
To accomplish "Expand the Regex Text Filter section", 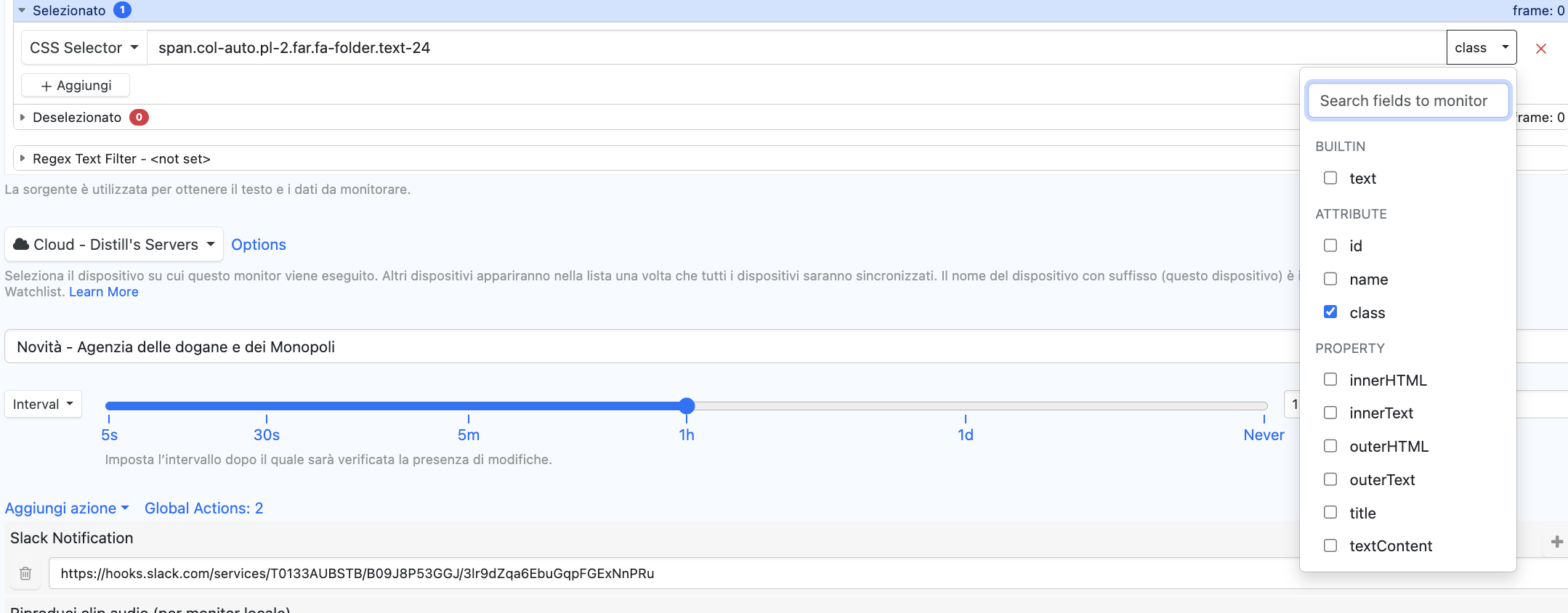I will [x=23, y=158].
